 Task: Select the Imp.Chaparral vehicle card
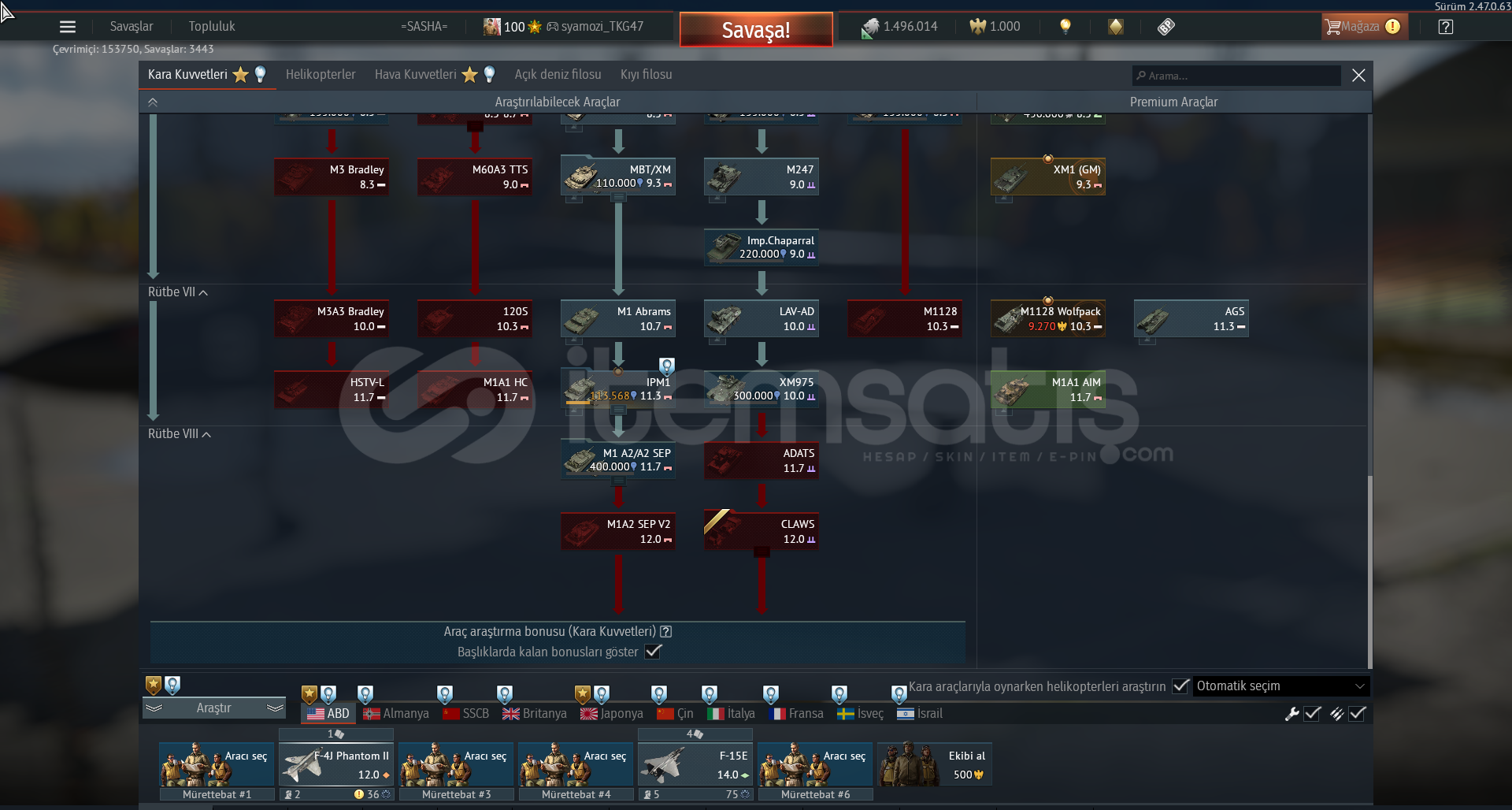point(762,247)
